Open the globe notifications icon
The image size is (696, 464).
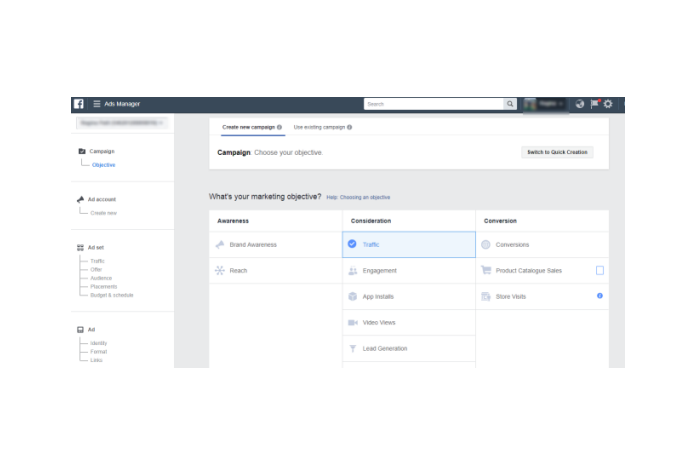[579, 104]
